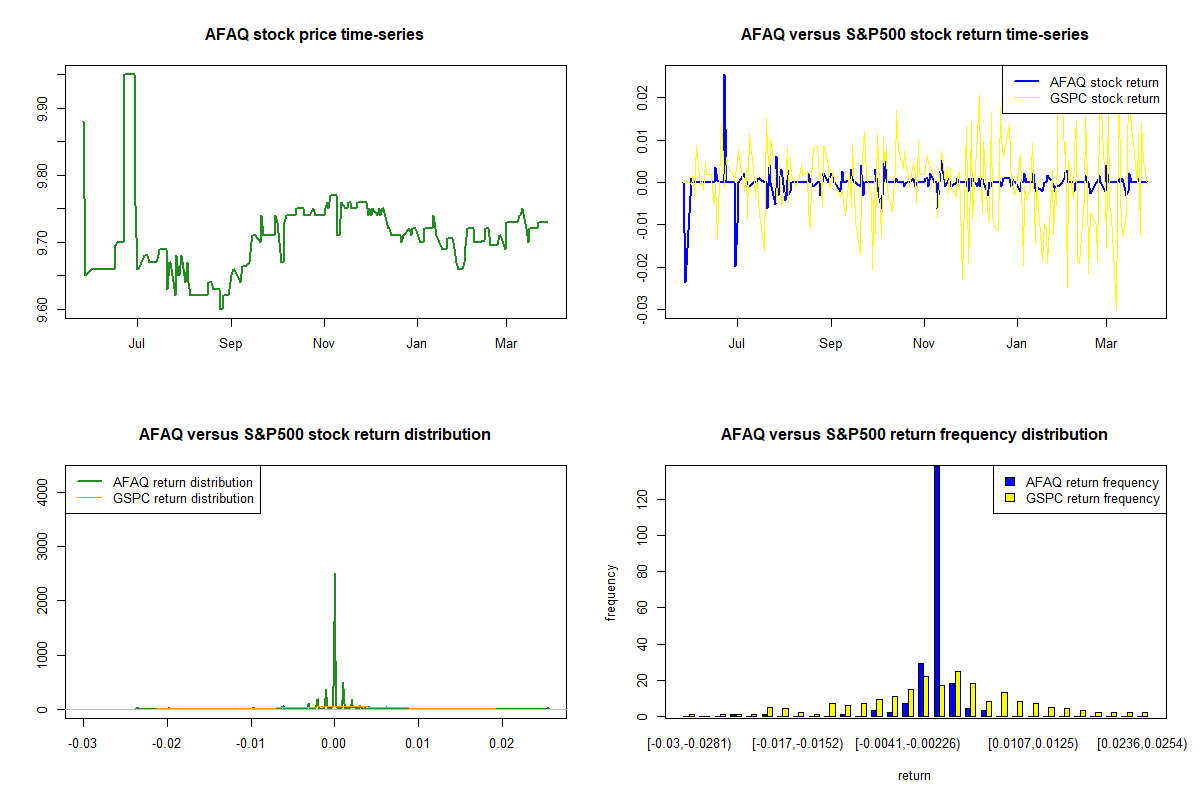The image size is (1200, 800).
Task: Click the "return" x-axis label under the histogram
Action: [914, 775]
